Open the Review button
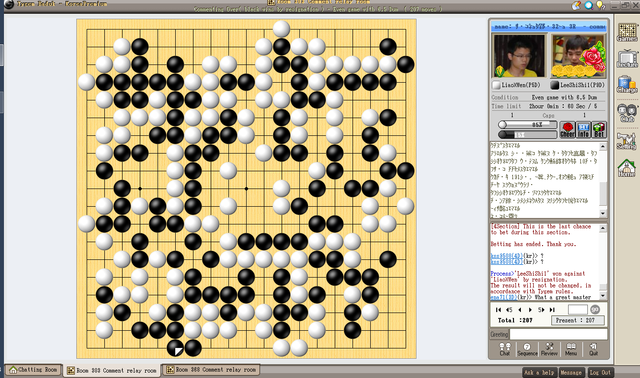Image resolution: width=640 pixels, height=378 pixels. coord(549,349)
